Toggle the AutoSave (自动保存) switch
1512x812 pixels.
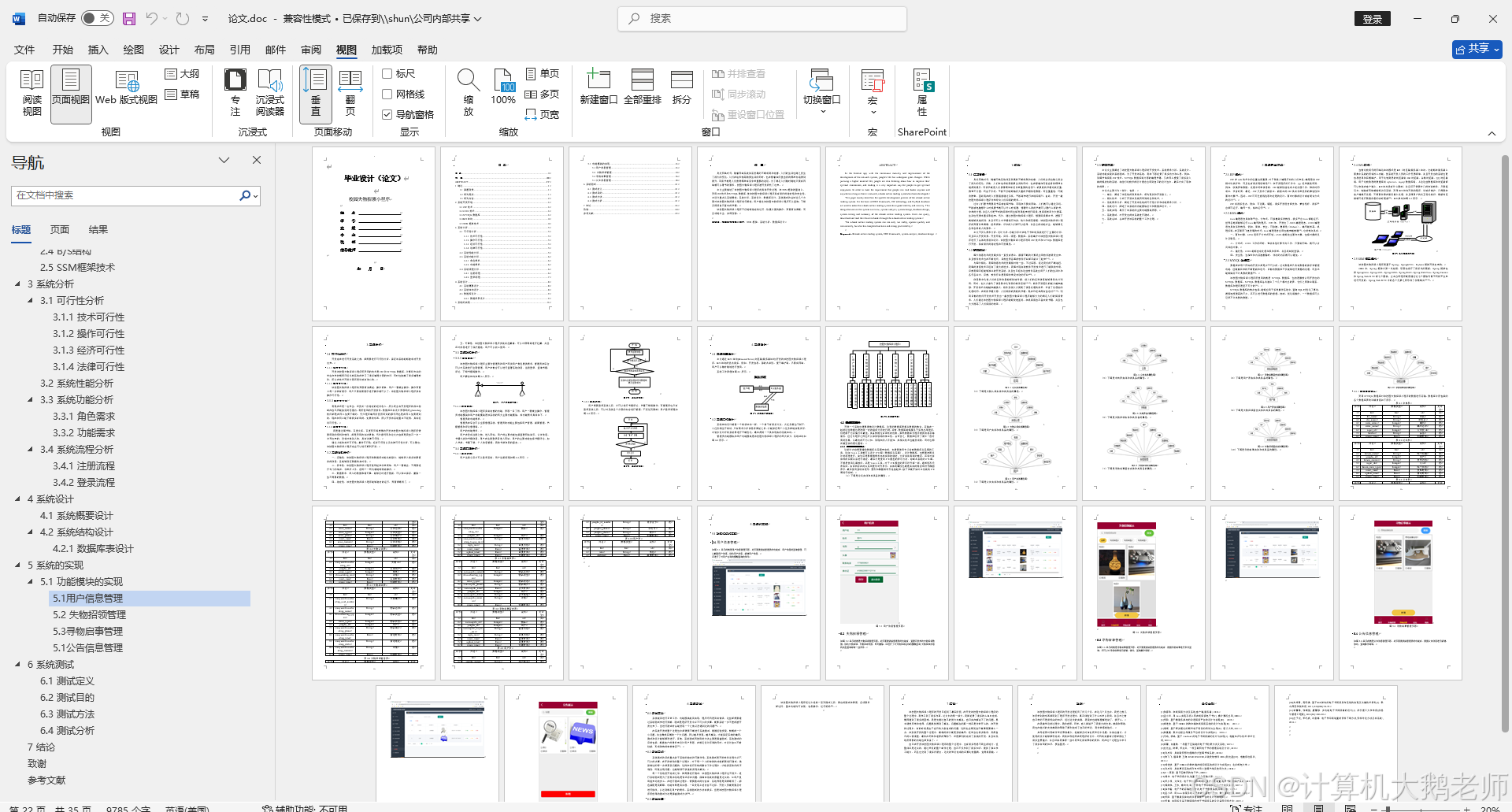(x=98, y=18)
